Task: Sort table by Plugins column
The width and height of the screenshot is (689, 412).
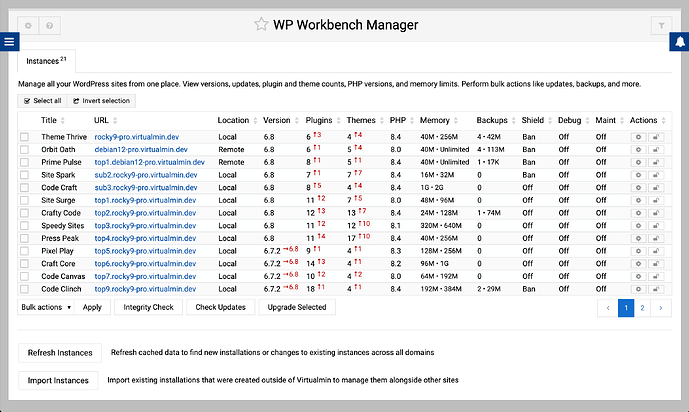Action: pos(323,120)
